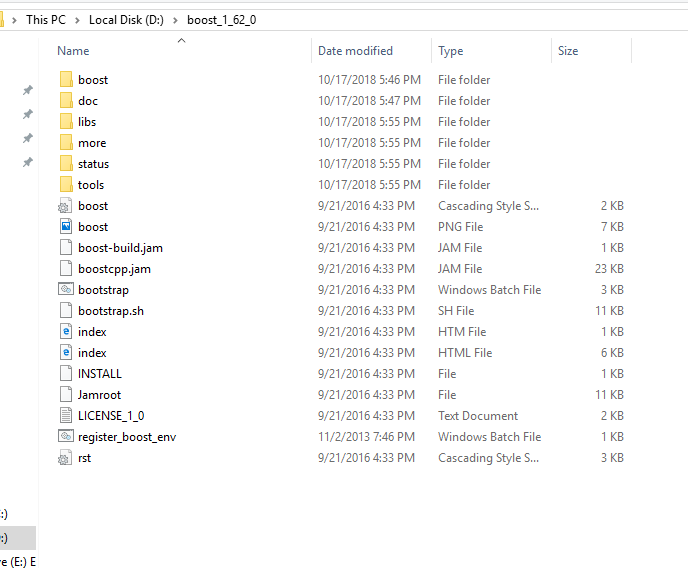
Task: Click the 10/17/2018 5:46 PM date cell
Action: (369, 80)
